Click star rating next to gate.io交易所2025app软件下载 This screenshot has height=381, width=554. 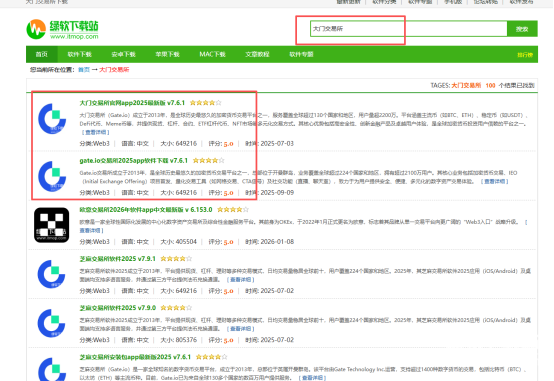tap(208, 160)
